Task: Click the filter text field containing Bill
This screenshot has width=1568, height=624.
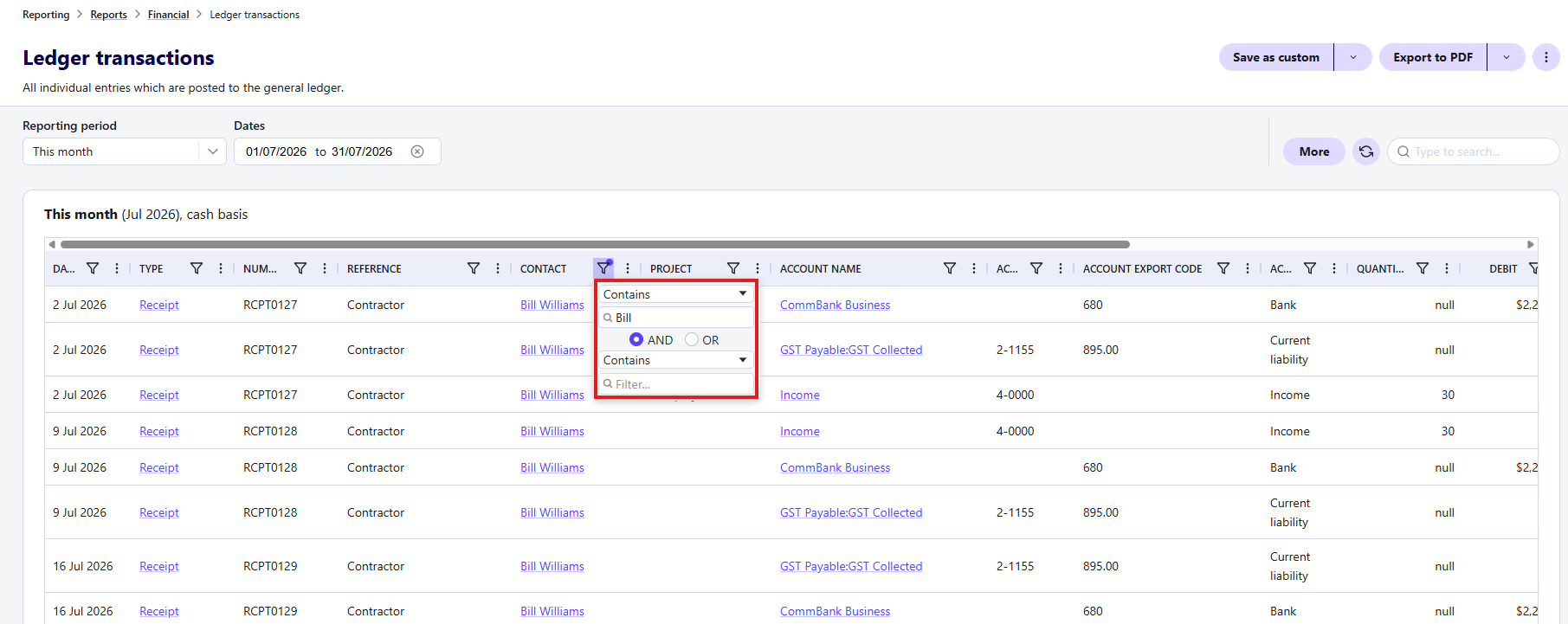Action: coord(675,318)
